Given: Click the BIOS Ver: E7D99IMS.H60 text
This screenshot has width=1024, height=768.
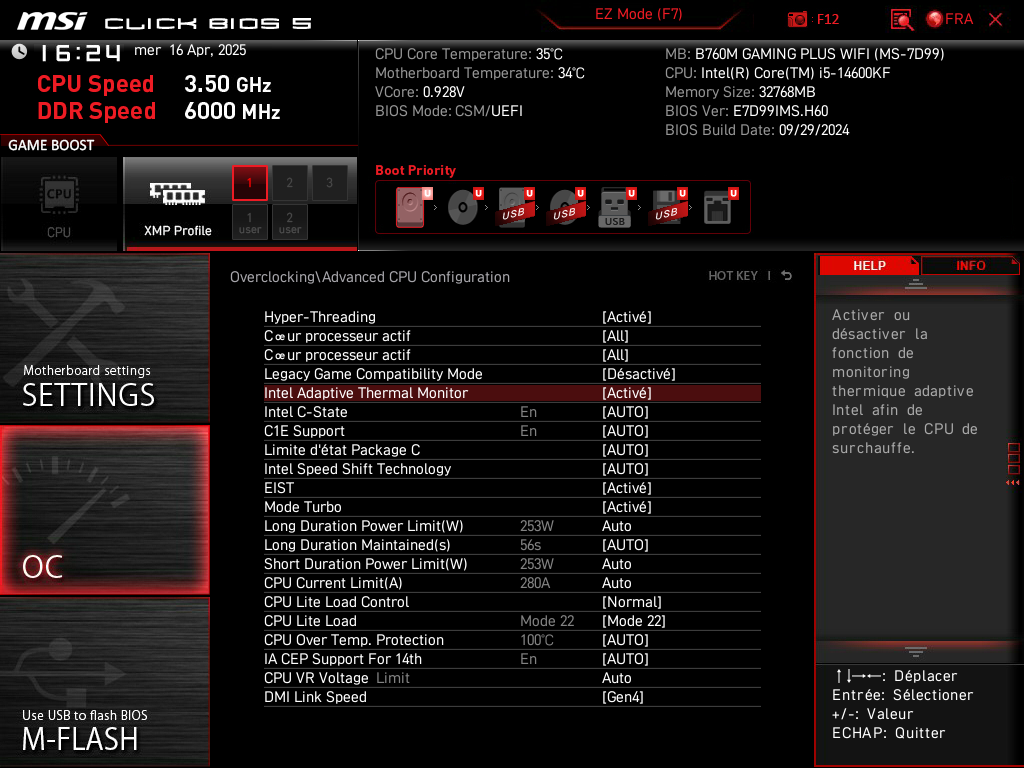Looking at the screenshot, I should pyautogui.click(x=746, y=111).
